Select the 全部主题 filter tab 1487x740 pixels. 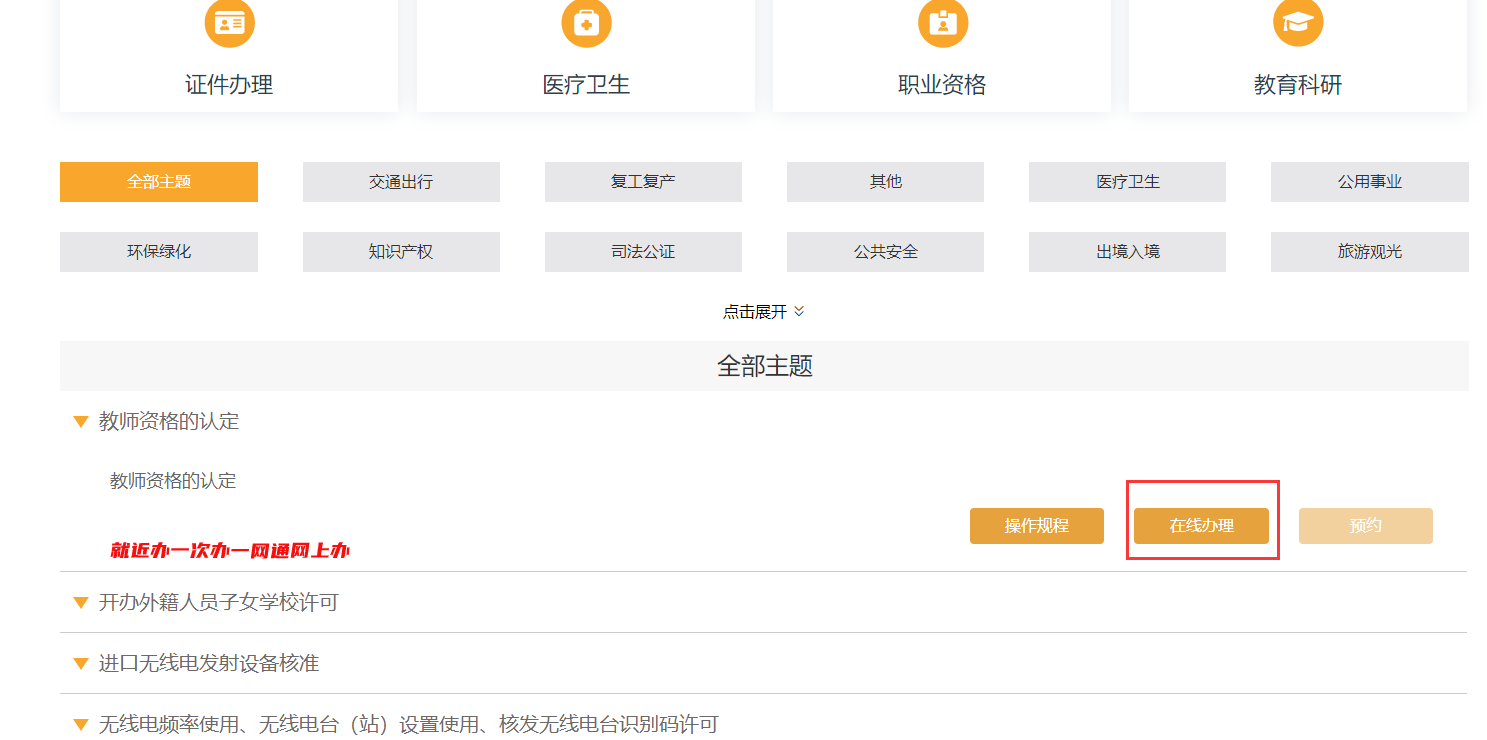click(x=159, y=182)
